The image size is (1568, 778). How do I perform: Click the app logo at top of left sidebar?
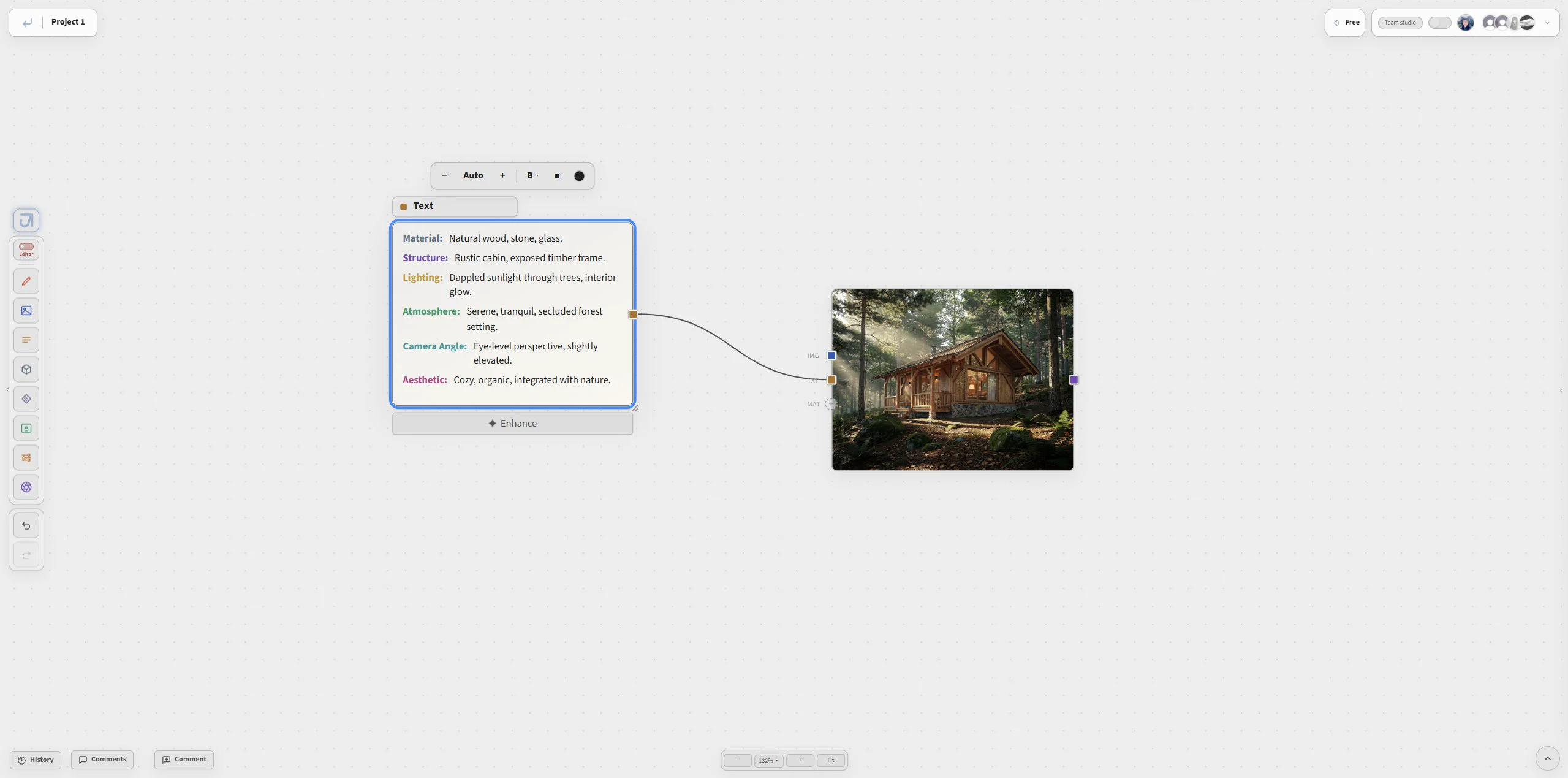point(26,220)
